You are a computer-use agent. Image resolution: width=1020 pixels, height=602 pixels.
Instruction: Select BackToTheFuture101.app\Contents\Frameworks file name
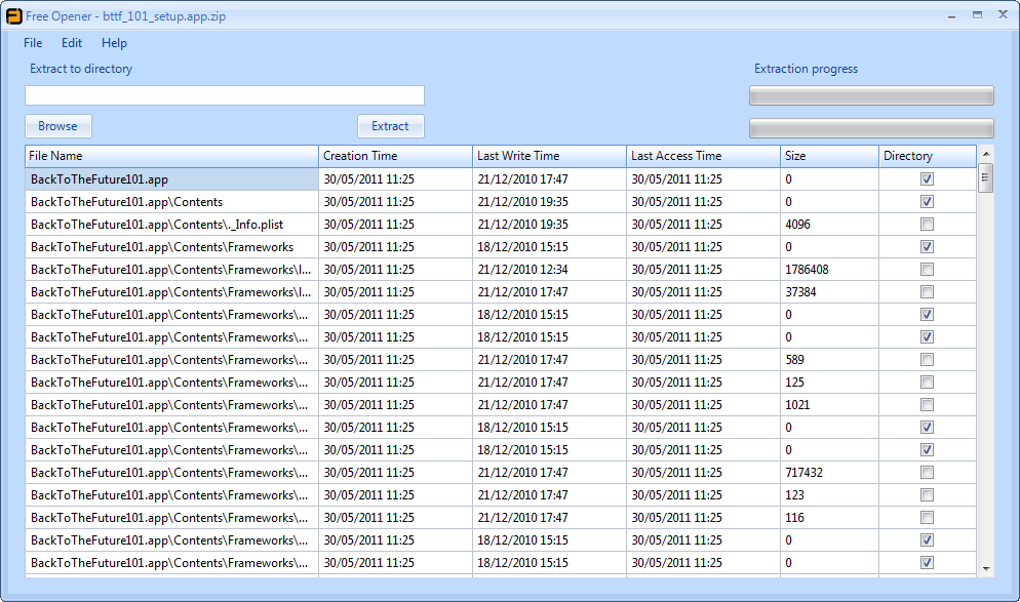tap(162, 247)
